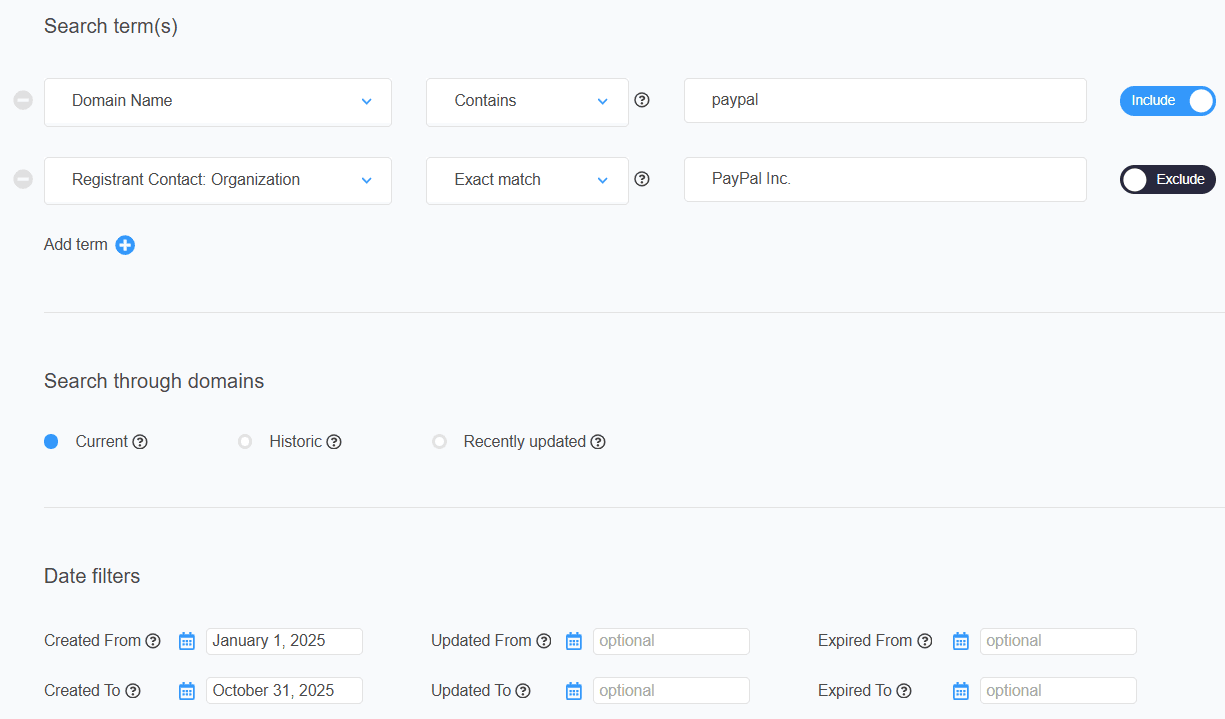Viewport: 1225px width, 719px height.
Task: Show help for Historic domains option
Action: tap(334, 442)
